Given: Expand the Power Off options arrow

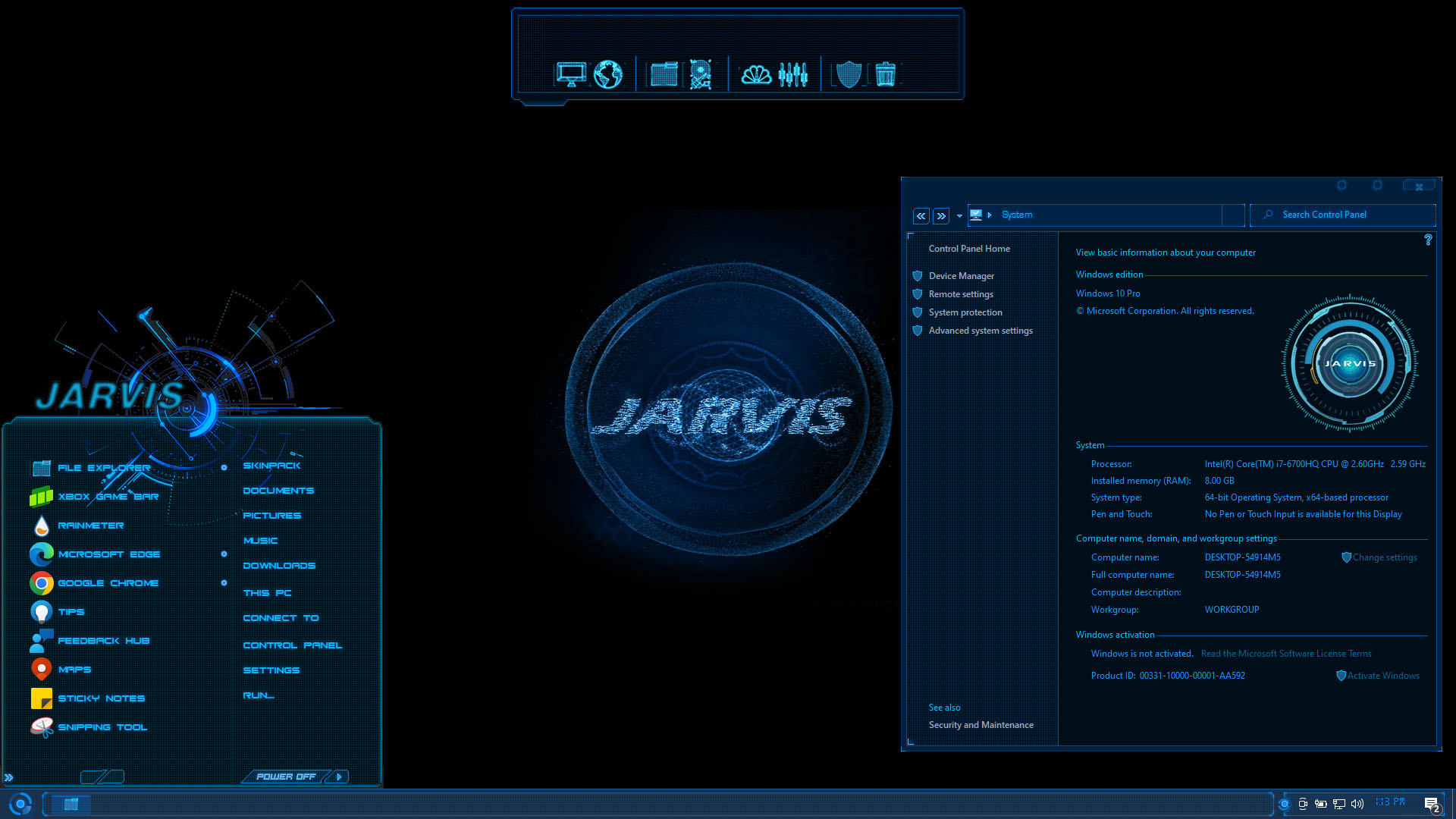Looking at the screenshot, I should [x=339, y=777].
